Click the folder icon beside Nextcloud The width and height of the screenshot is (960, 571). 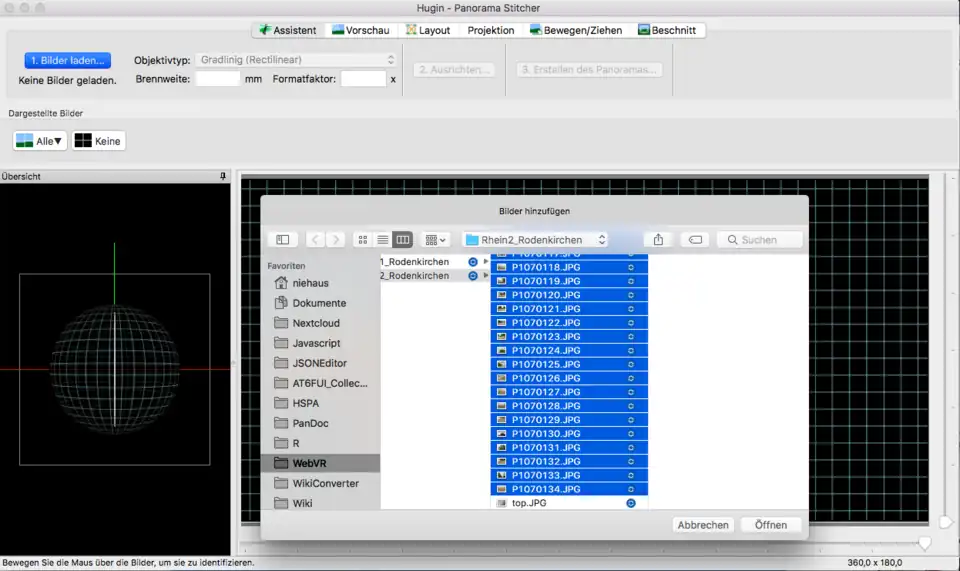point(280,323)
